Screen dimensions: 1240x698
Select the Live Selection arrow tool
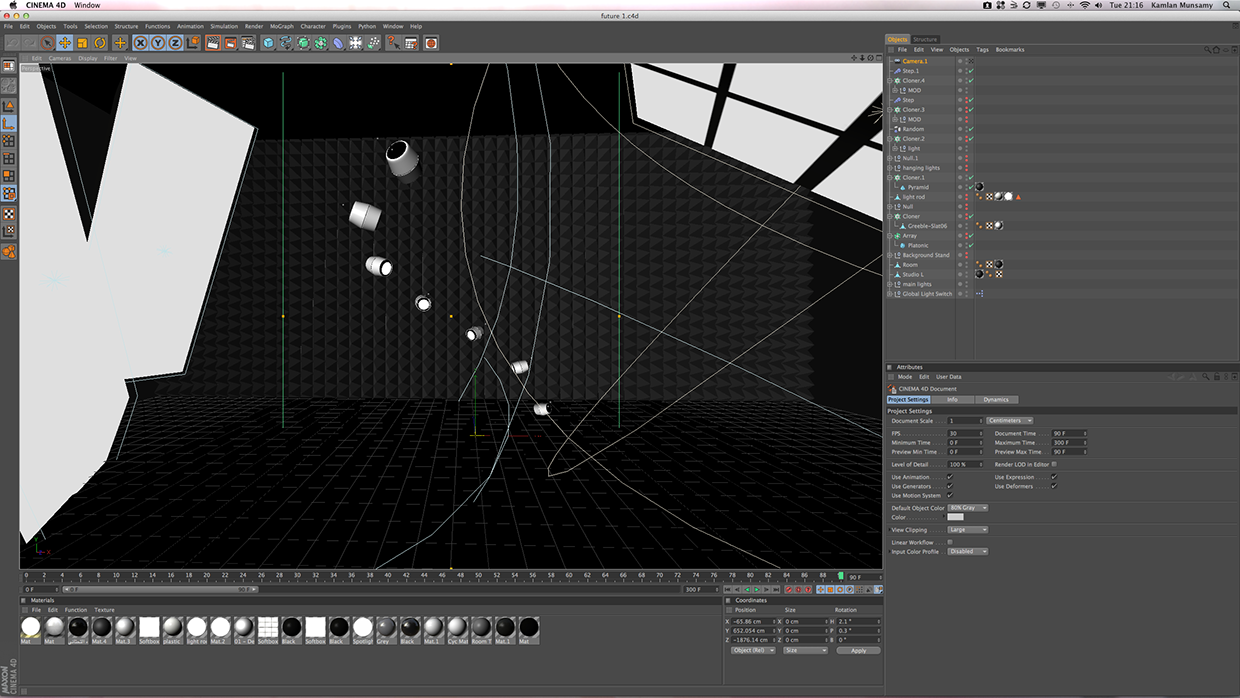(47, 43)
